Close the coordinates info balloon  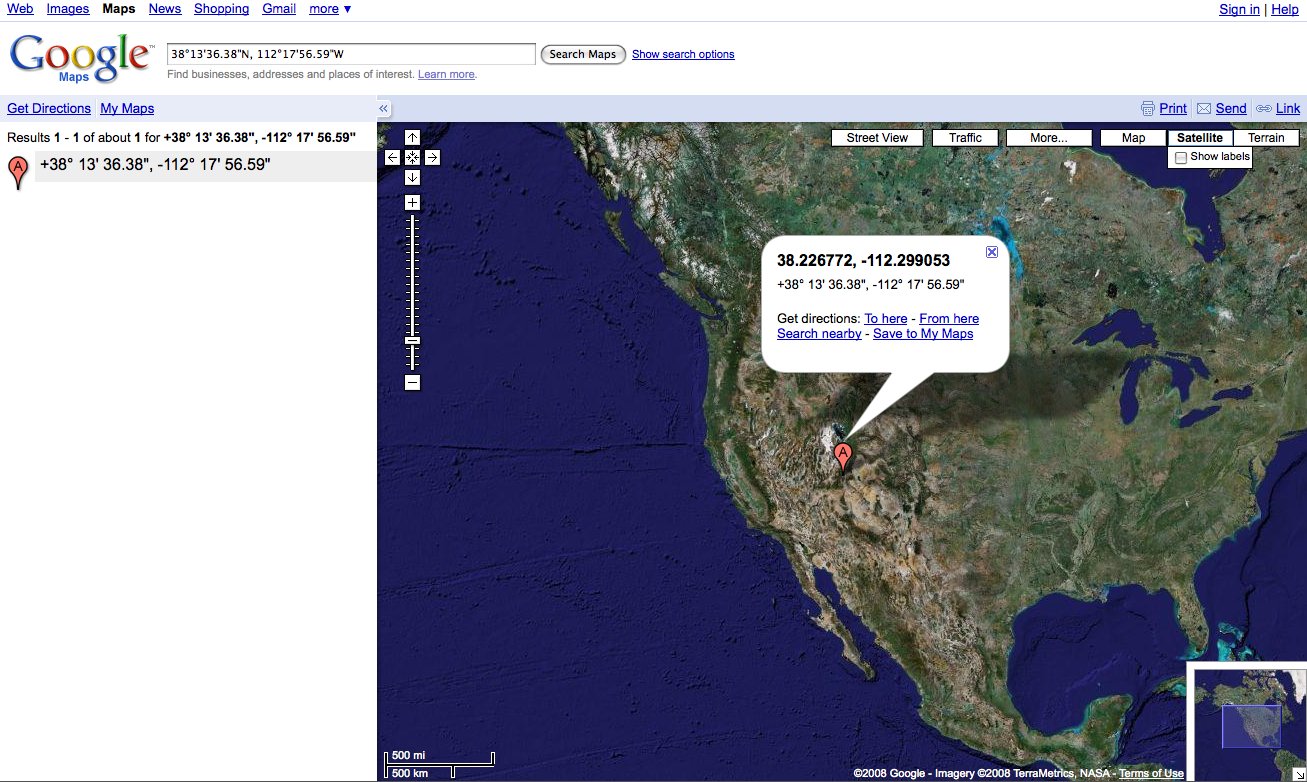(x=992, y=252)
